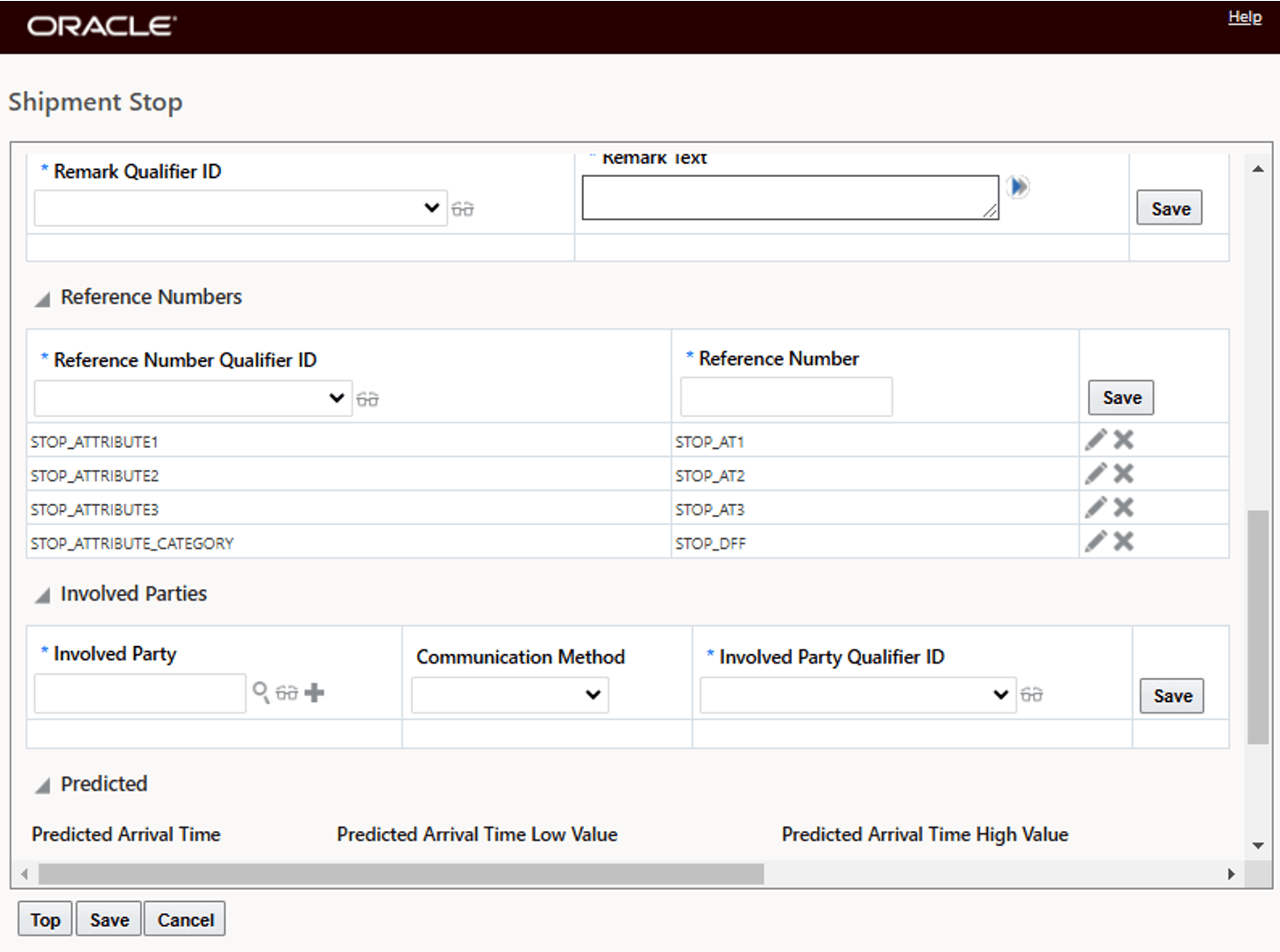The image size is (1280, 952).
Task: Edit the STOP_ATTRIBUTE2 reference row
Action: tap(1096, 474)
